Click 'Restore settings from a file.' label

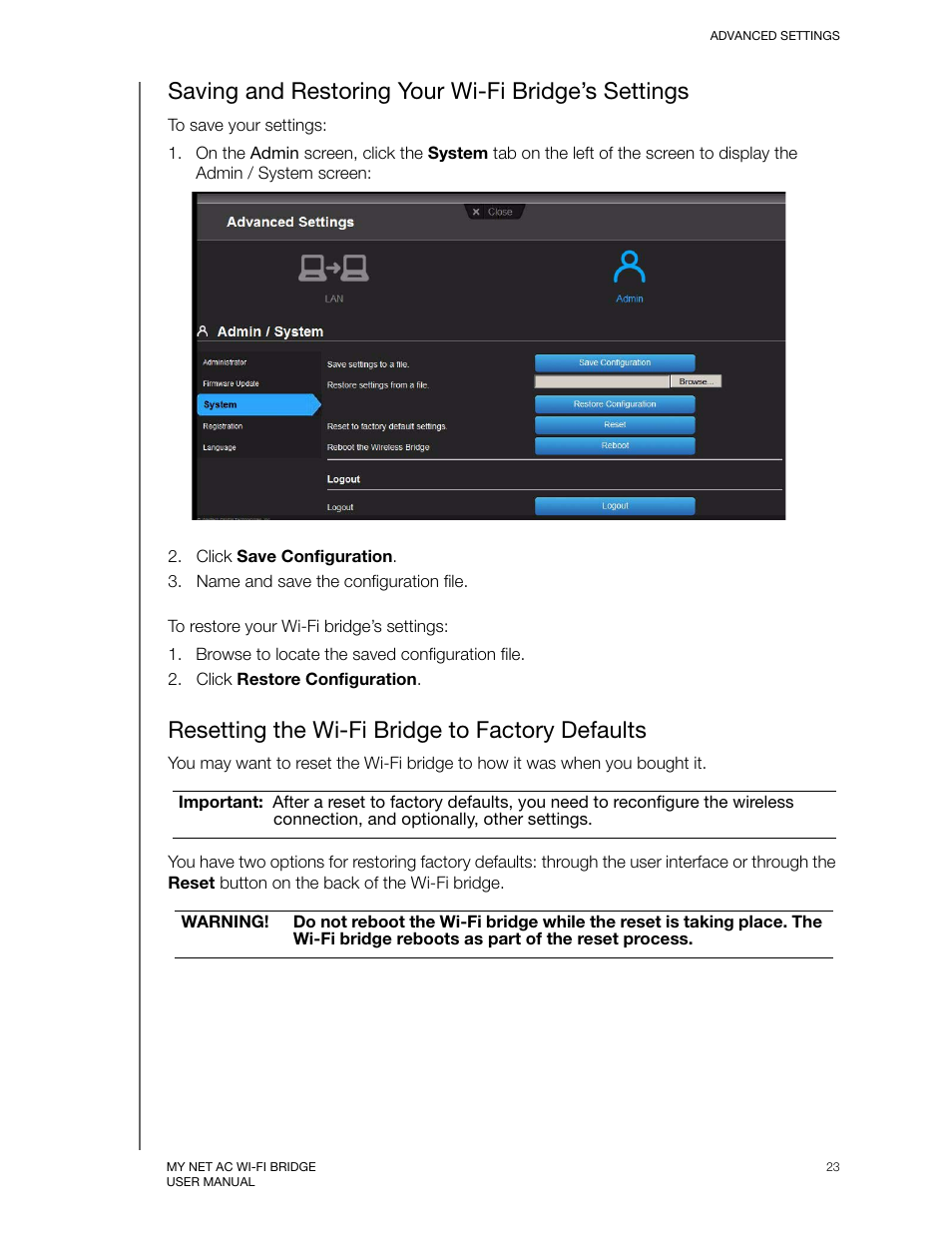point(378,384)
